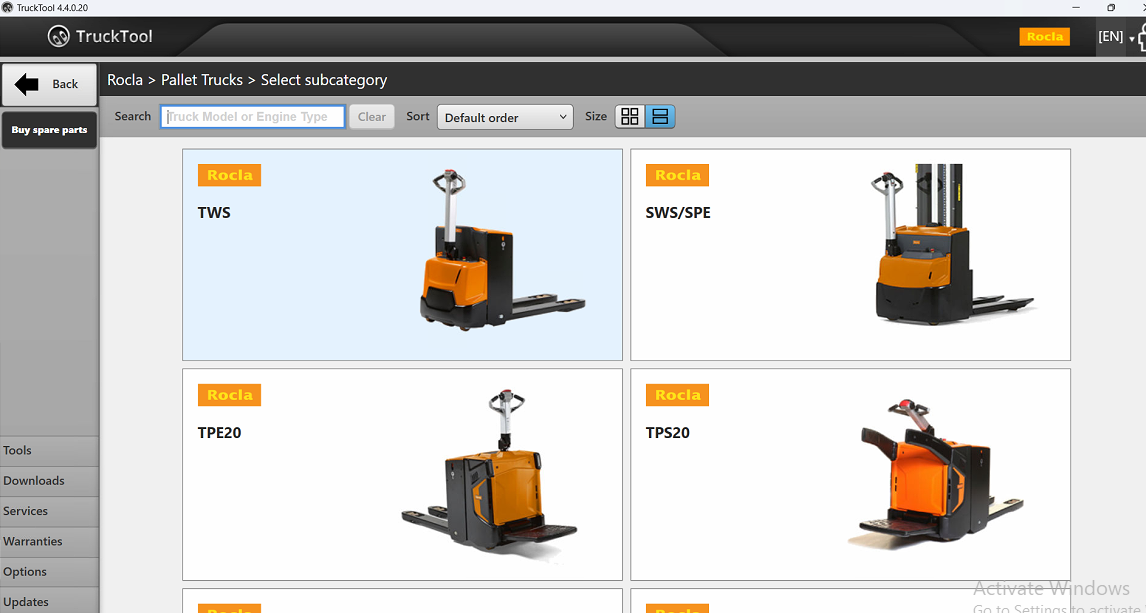Click the SWS/SPE model name text
Image resolution: width=1146 pixels, height=613 pixels.
[x=678, y=213]
